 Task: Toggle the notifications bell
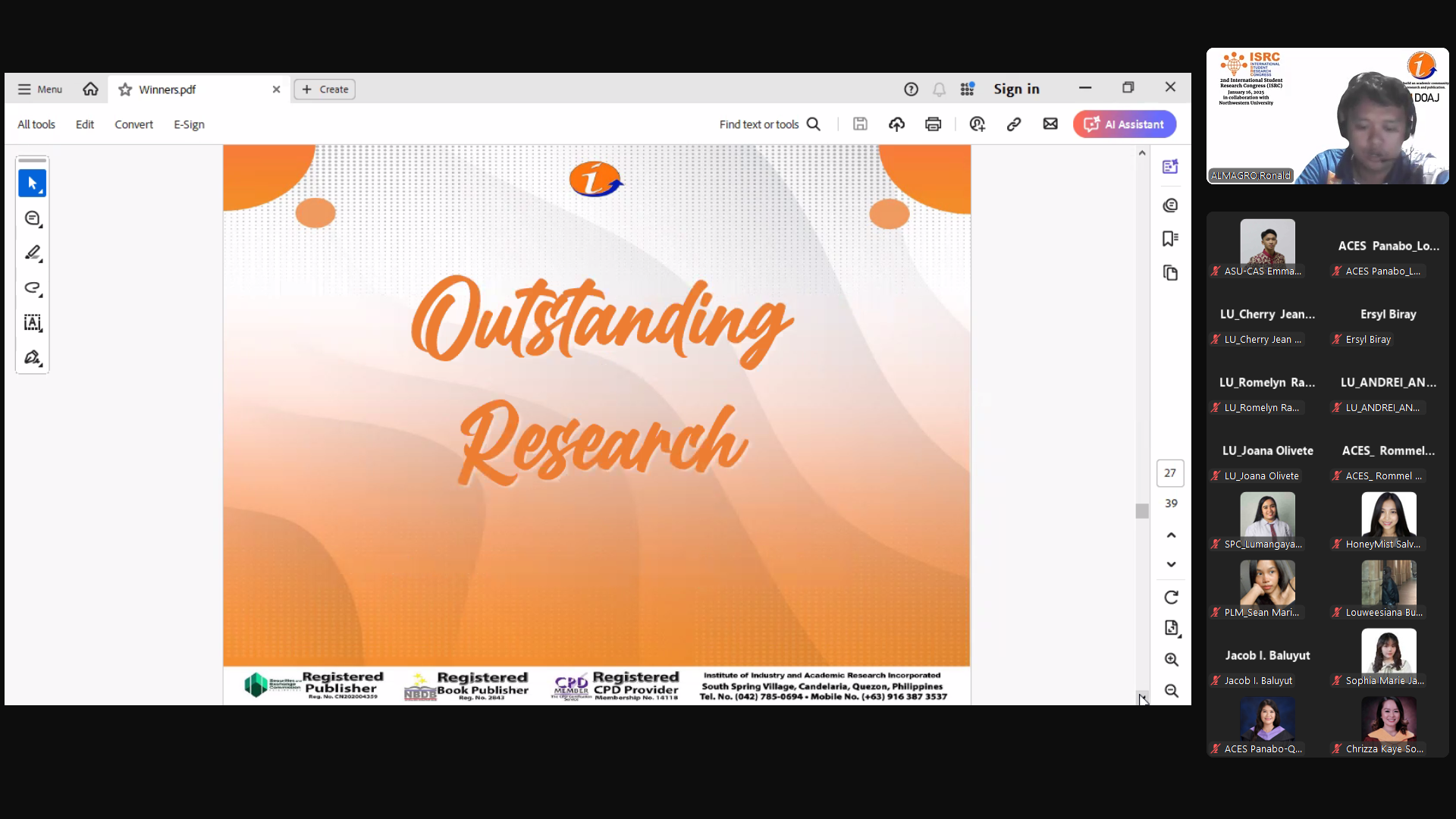click(939, 89)
